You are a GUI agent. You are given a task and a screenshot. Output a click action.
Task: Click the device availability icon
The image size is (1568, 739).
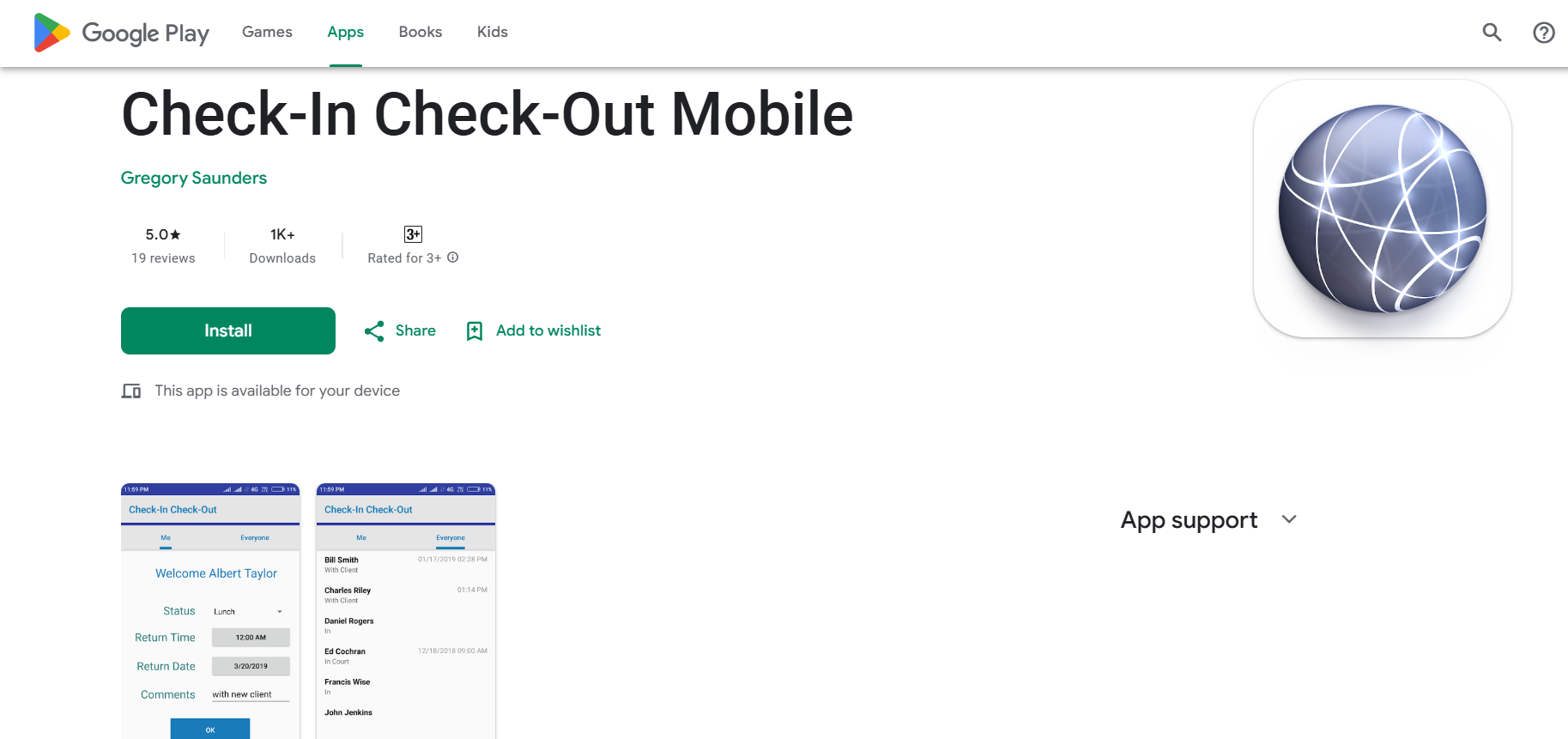pos(131,391)
